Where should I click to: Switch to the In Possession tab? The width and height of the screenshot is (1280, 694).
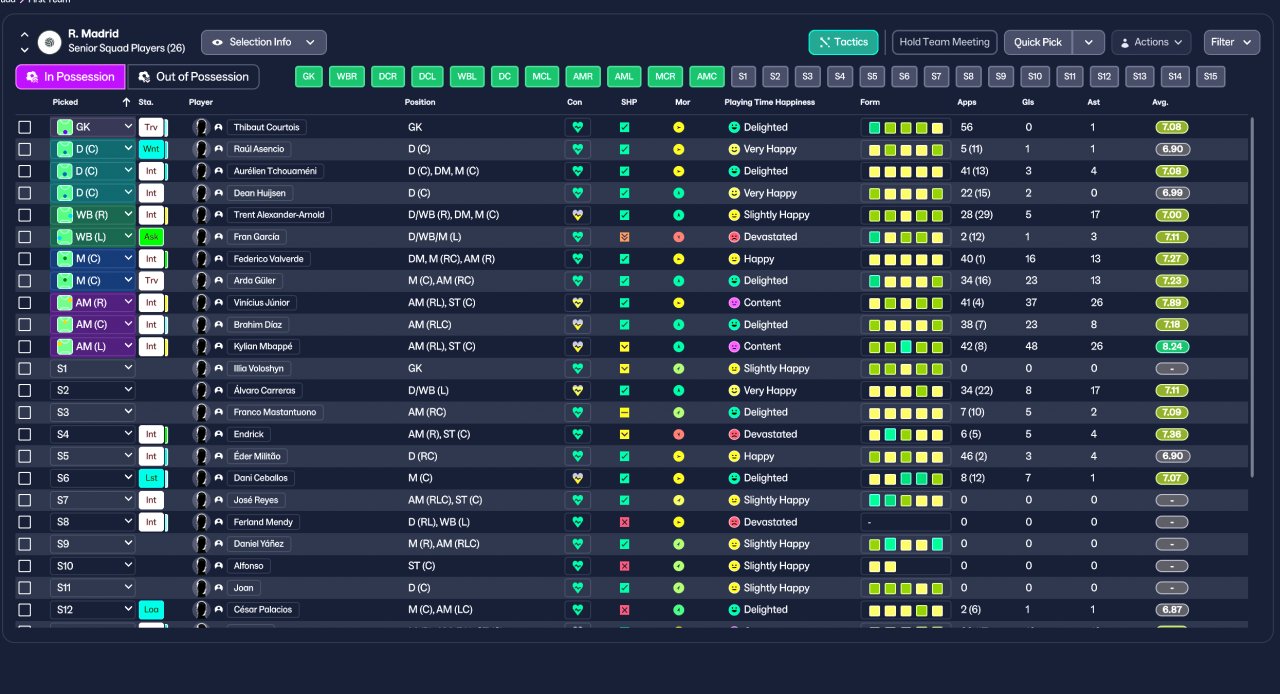(70, 77)
